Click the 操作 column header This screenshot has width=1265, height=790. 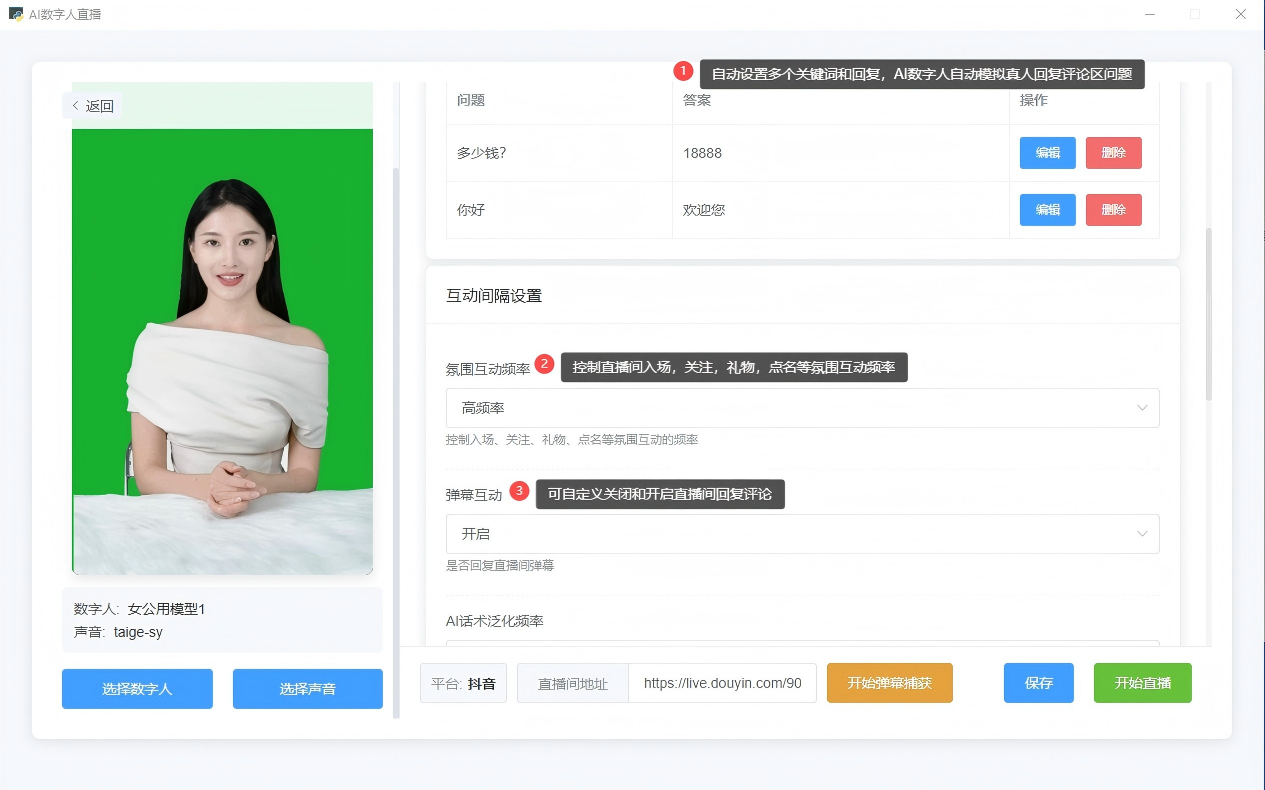(x=1034, y=100)
